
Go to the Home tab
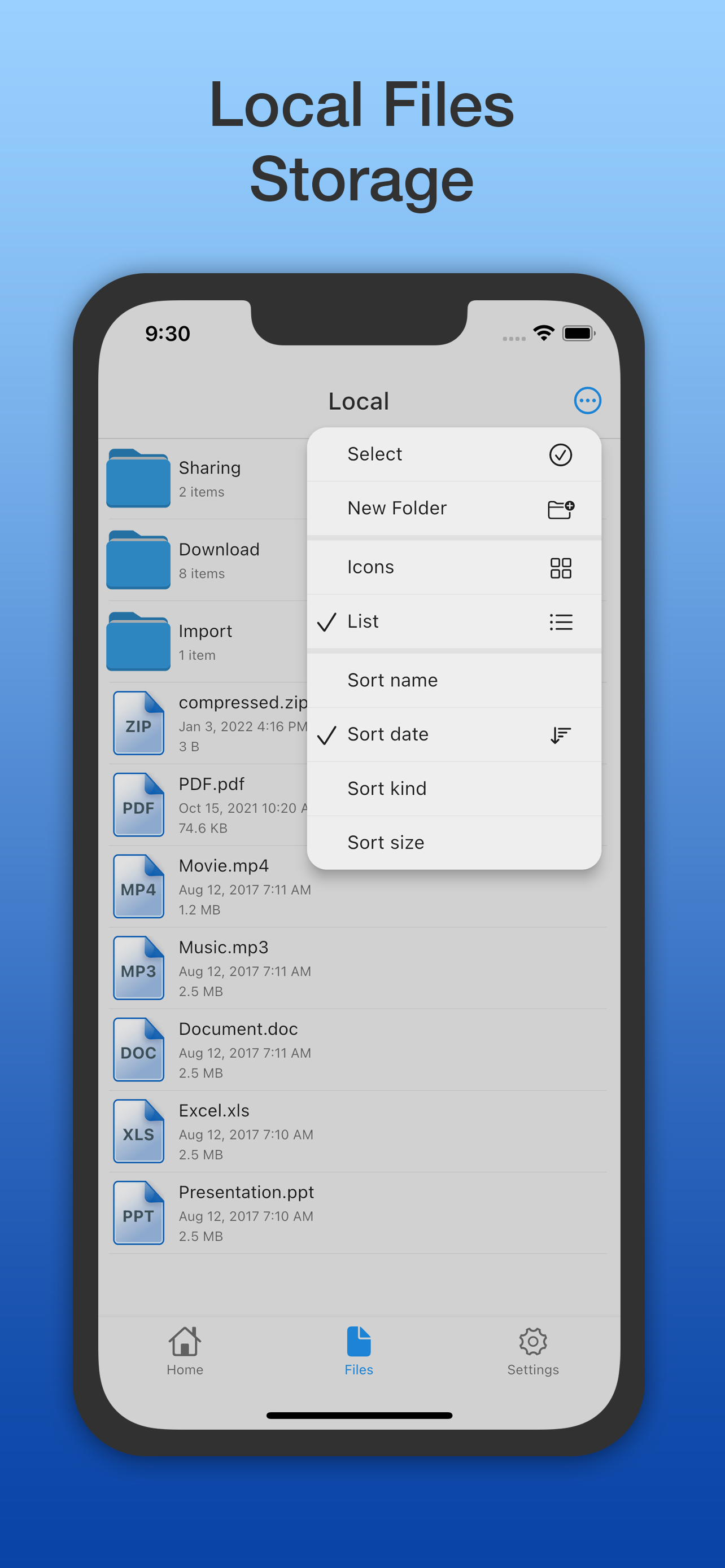[x=185, y=1351]
